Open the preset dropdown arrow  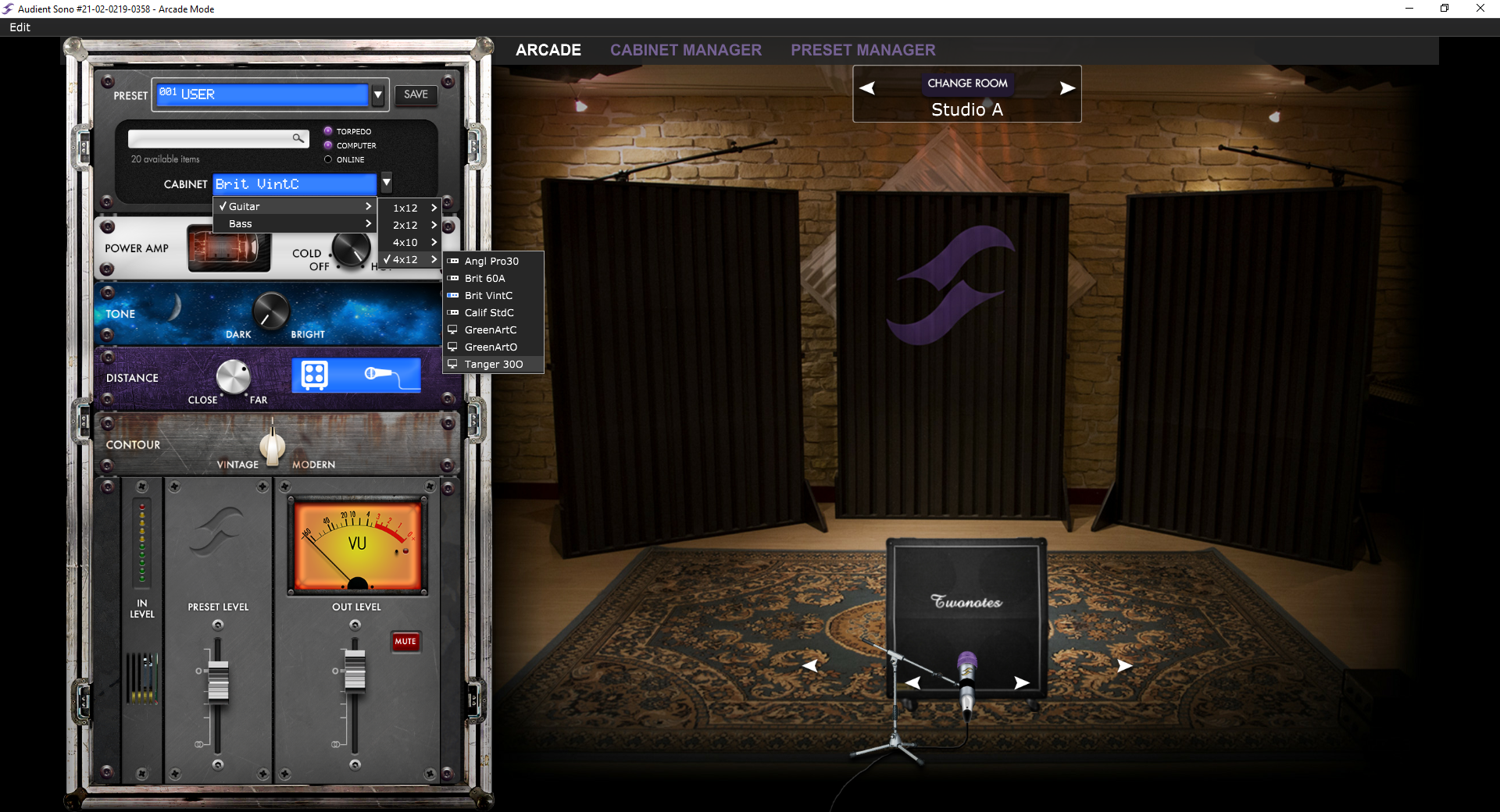pos(378,94)
